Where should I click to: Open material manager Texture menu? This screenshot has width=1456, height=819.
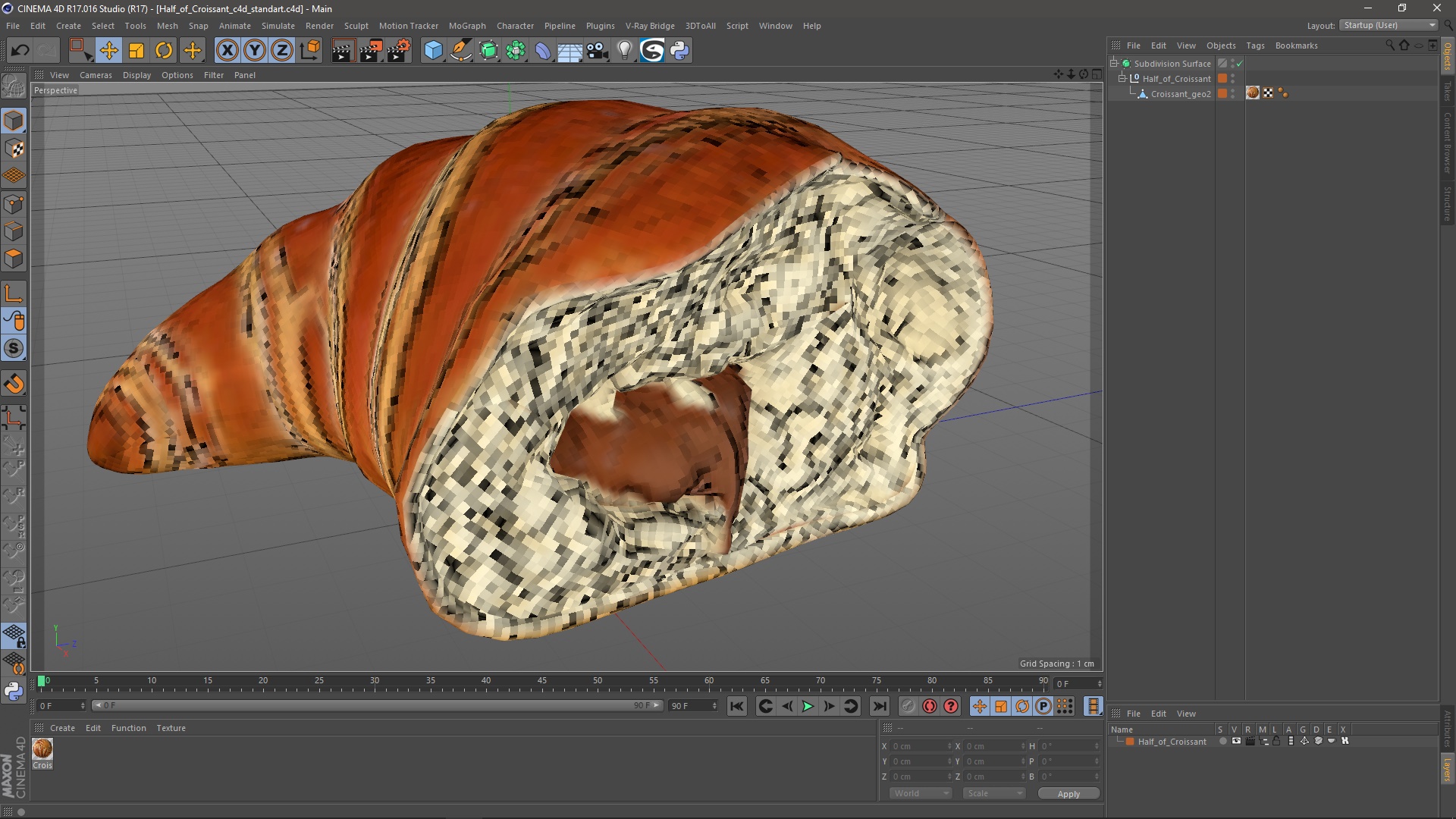click(171, 728)
